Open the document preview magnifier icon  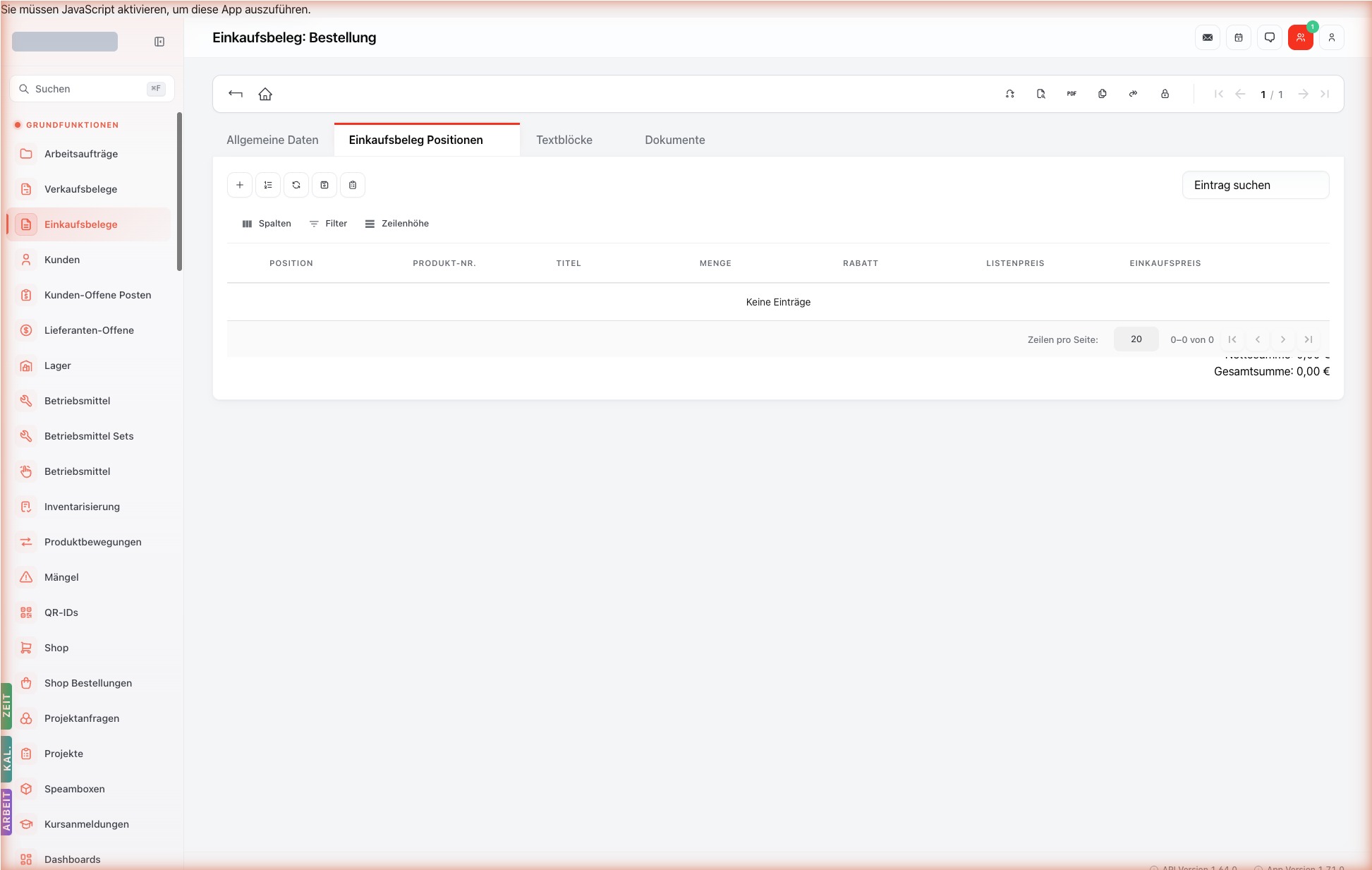1041,94
